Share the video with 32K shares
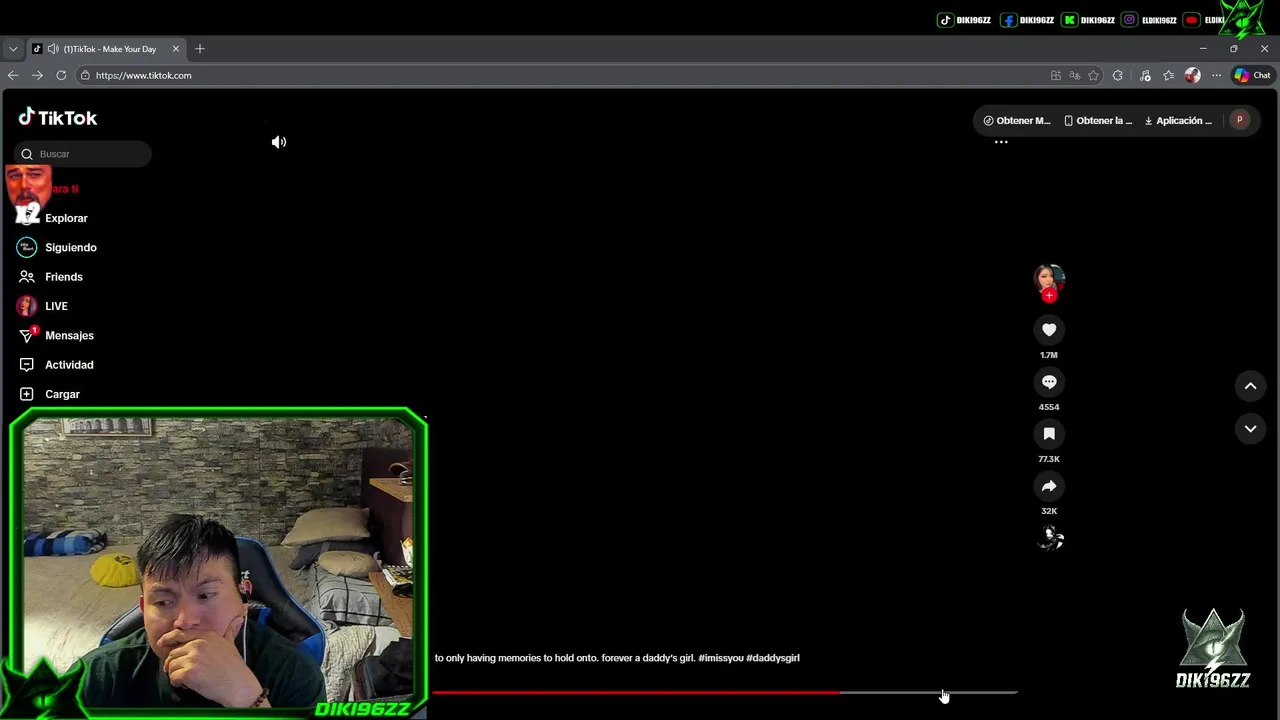 click(x=1049, y=486)
